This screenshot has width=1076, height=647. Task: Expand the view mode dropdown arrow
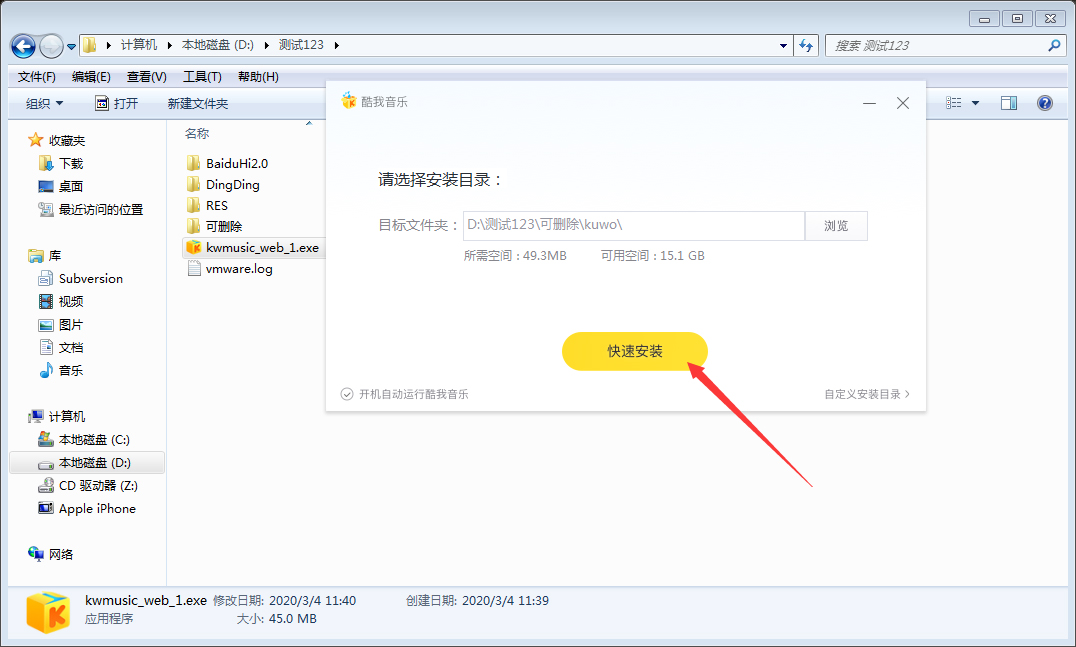coord(975,102)
